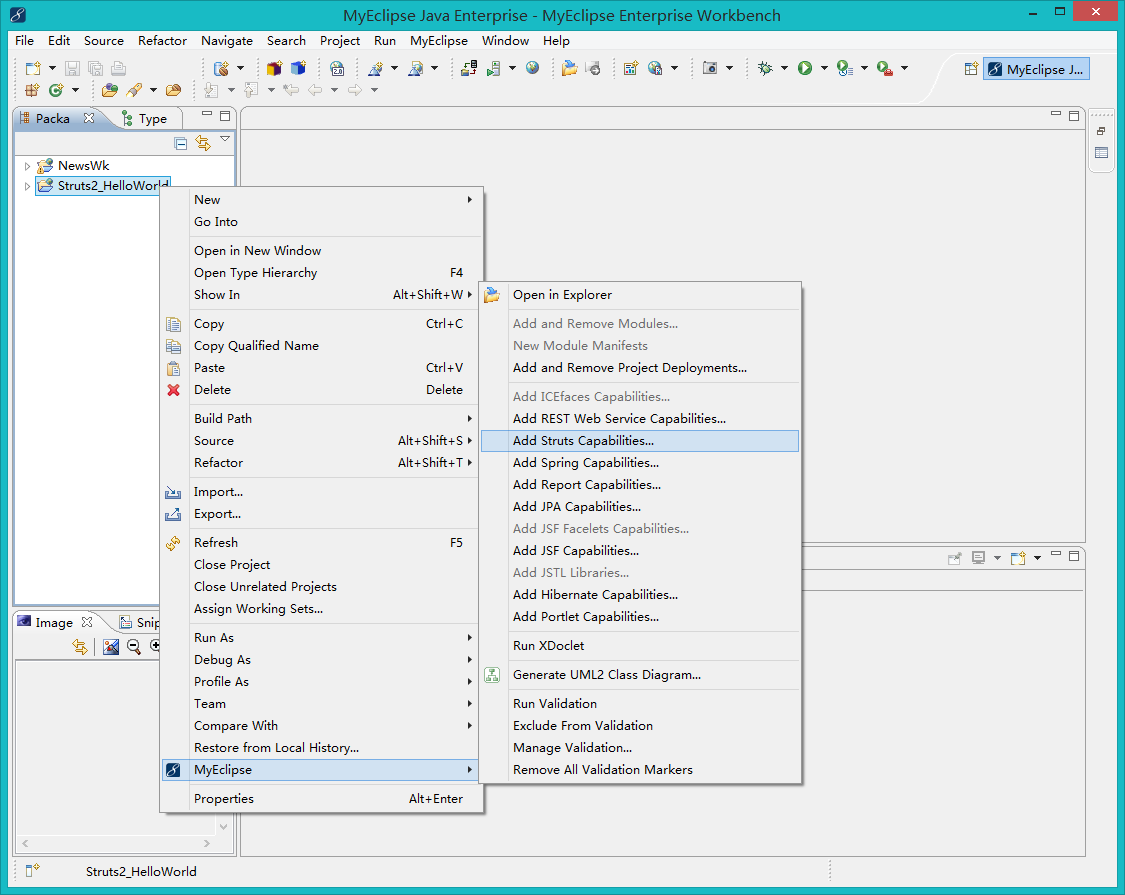Expand the Build Path submenu
The width and height of the screenshot is (1125, 895).
tap(321, 418)
